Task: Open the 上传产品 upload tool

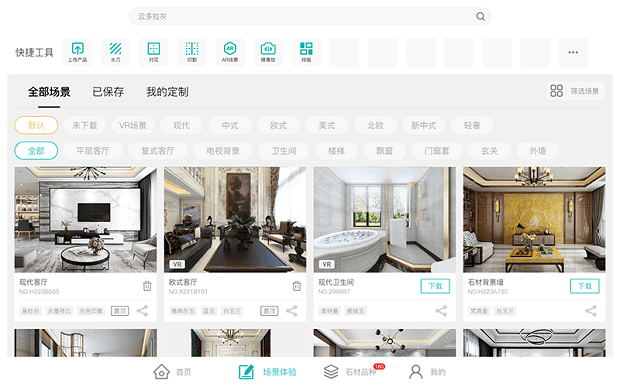Action: click(78, 52)
